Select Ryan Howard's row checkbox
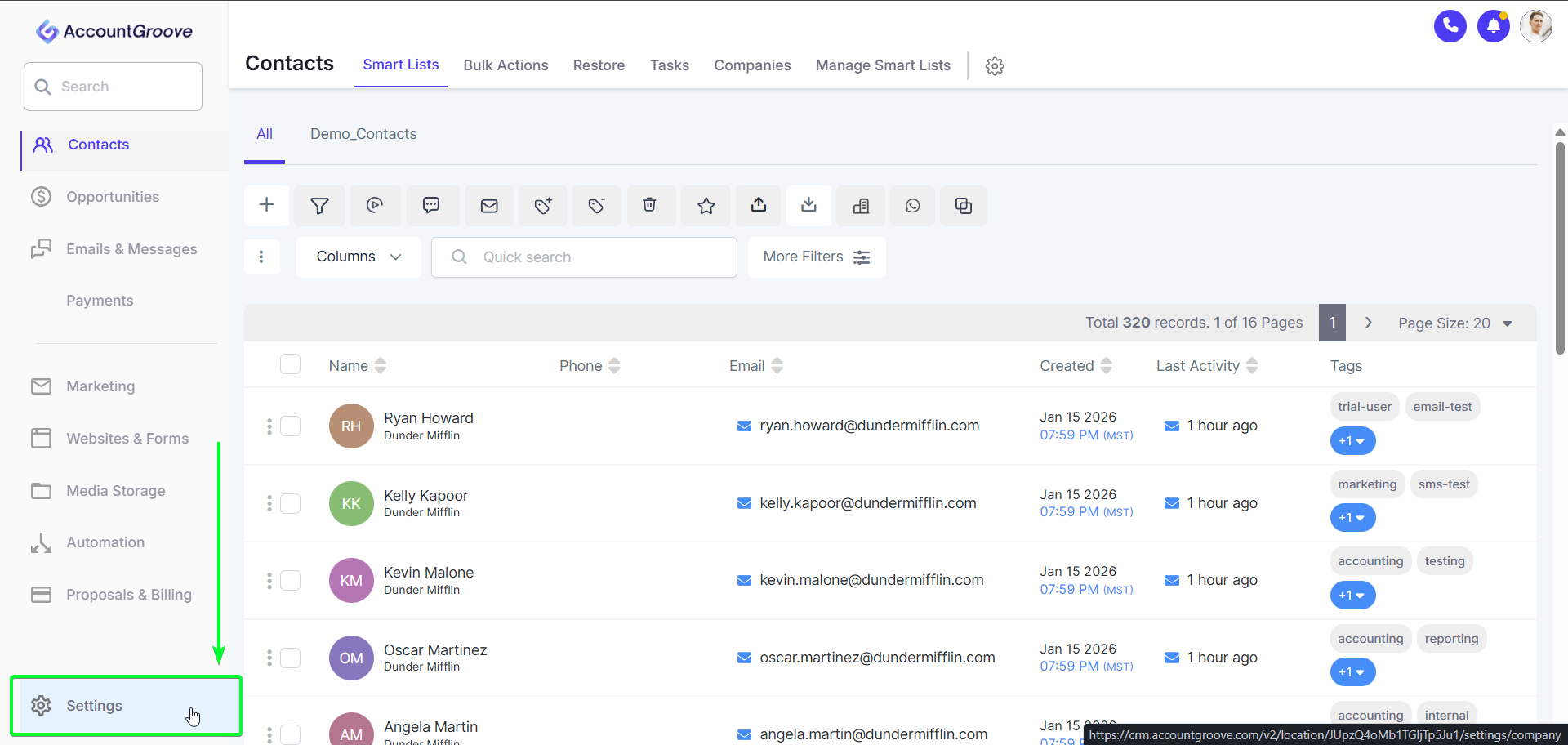 [x=290, y=426]
